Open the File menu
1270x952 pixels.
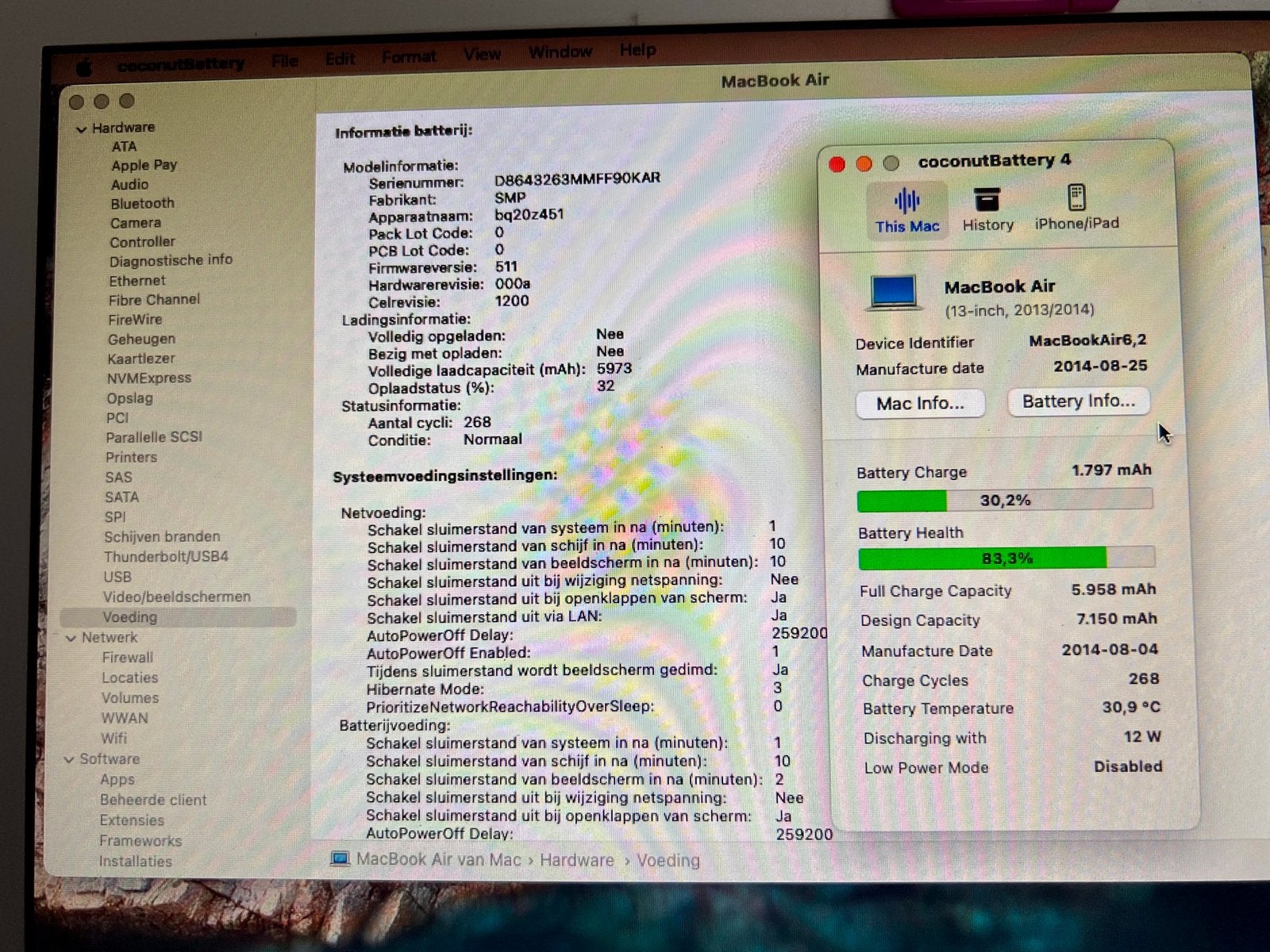[x=284, y=60]
